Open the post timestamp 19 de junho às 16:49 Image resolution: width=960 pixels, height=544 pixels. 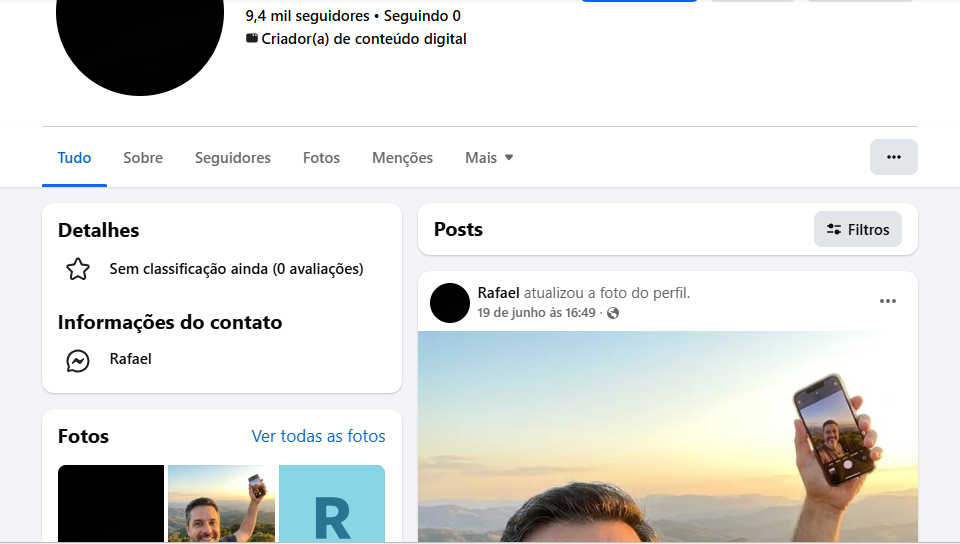(x=536, y=313)
